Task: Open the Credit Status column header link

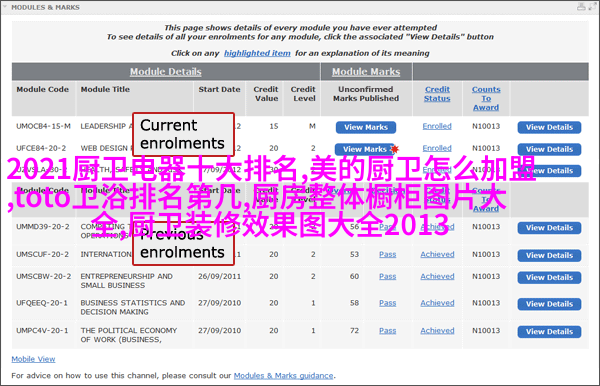Action: coord(437,94)
